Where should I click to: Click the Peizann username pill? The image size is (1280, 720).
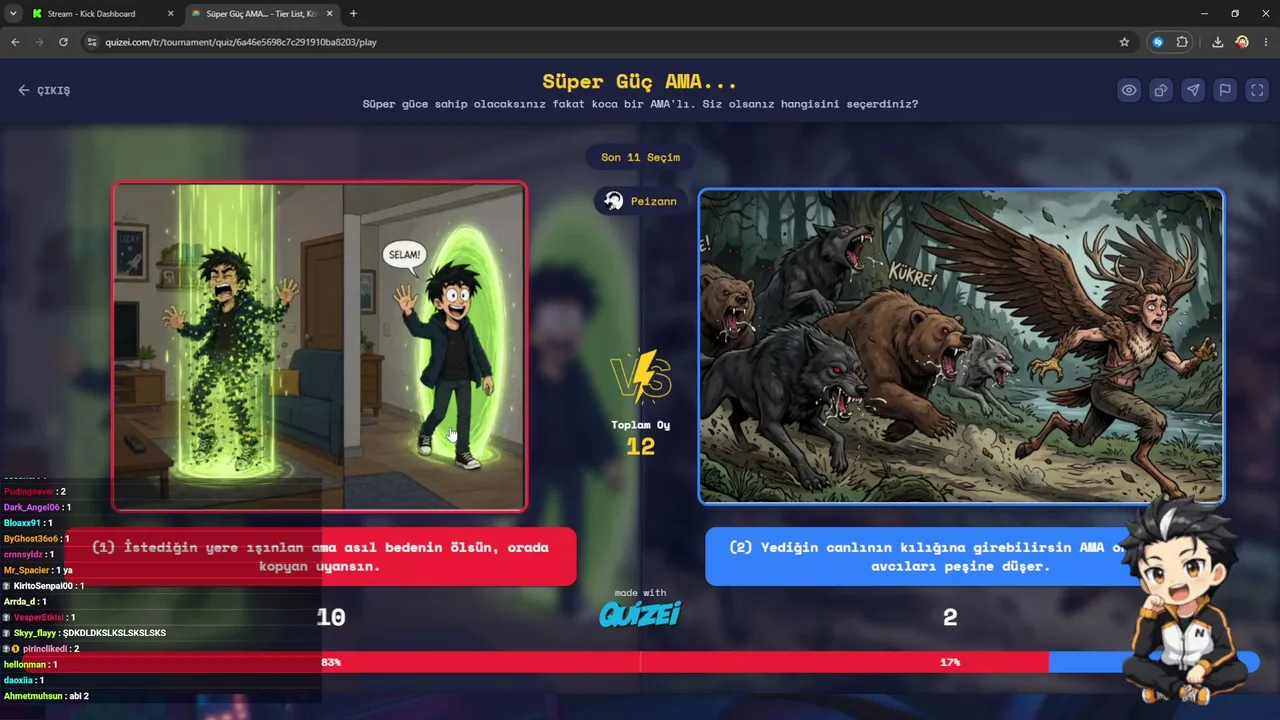click(x=641, y=201)
